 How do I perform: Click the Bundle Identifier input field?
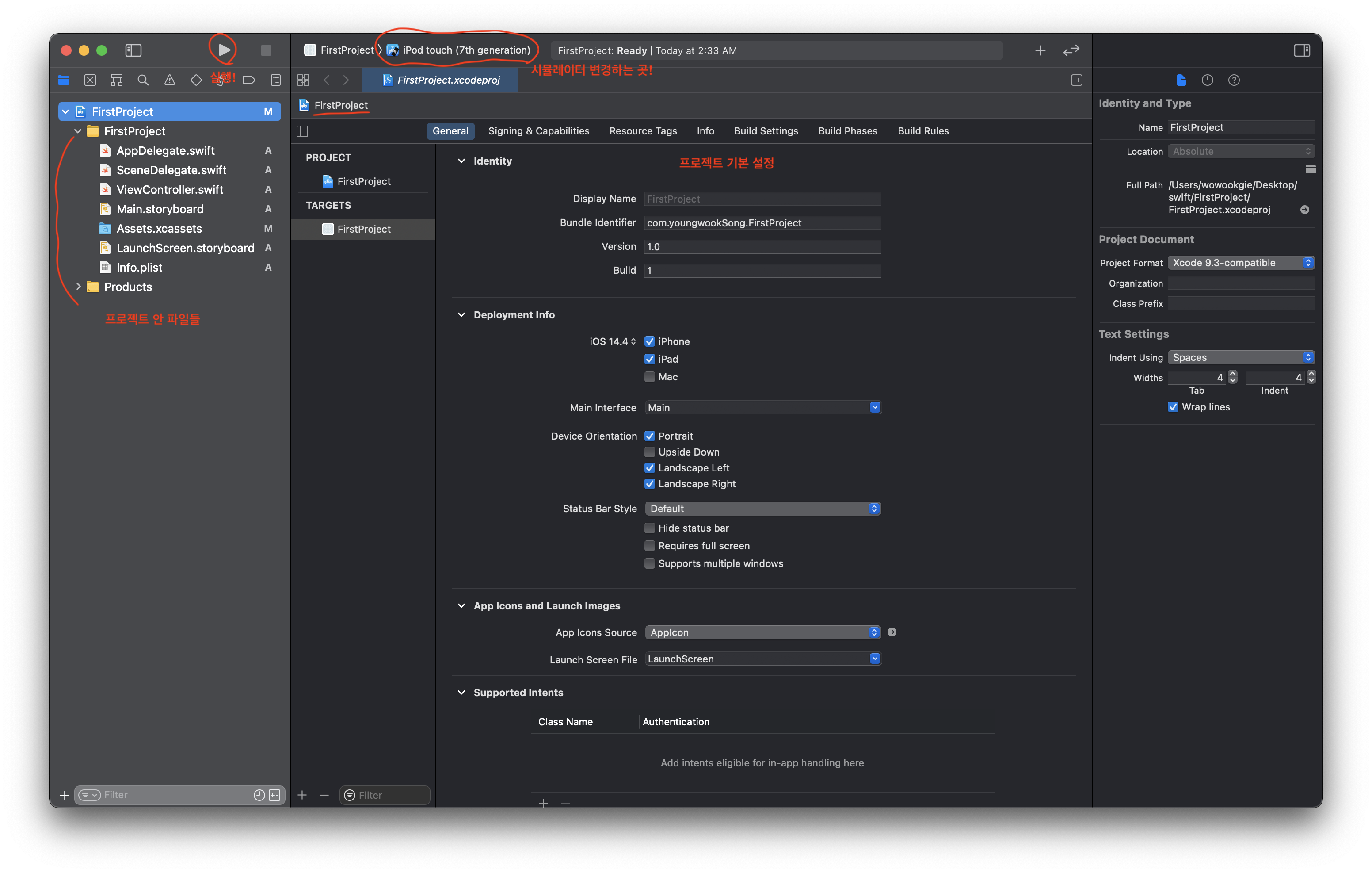pyautogui.click(x=762, y=222)
